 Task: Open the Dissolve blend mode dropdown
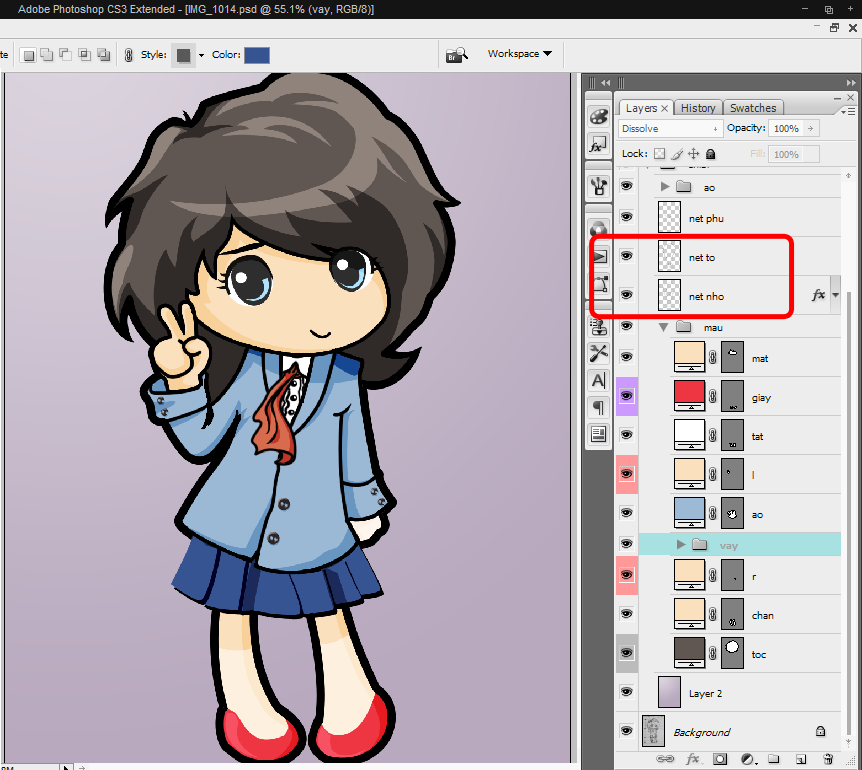coord(670,129)
